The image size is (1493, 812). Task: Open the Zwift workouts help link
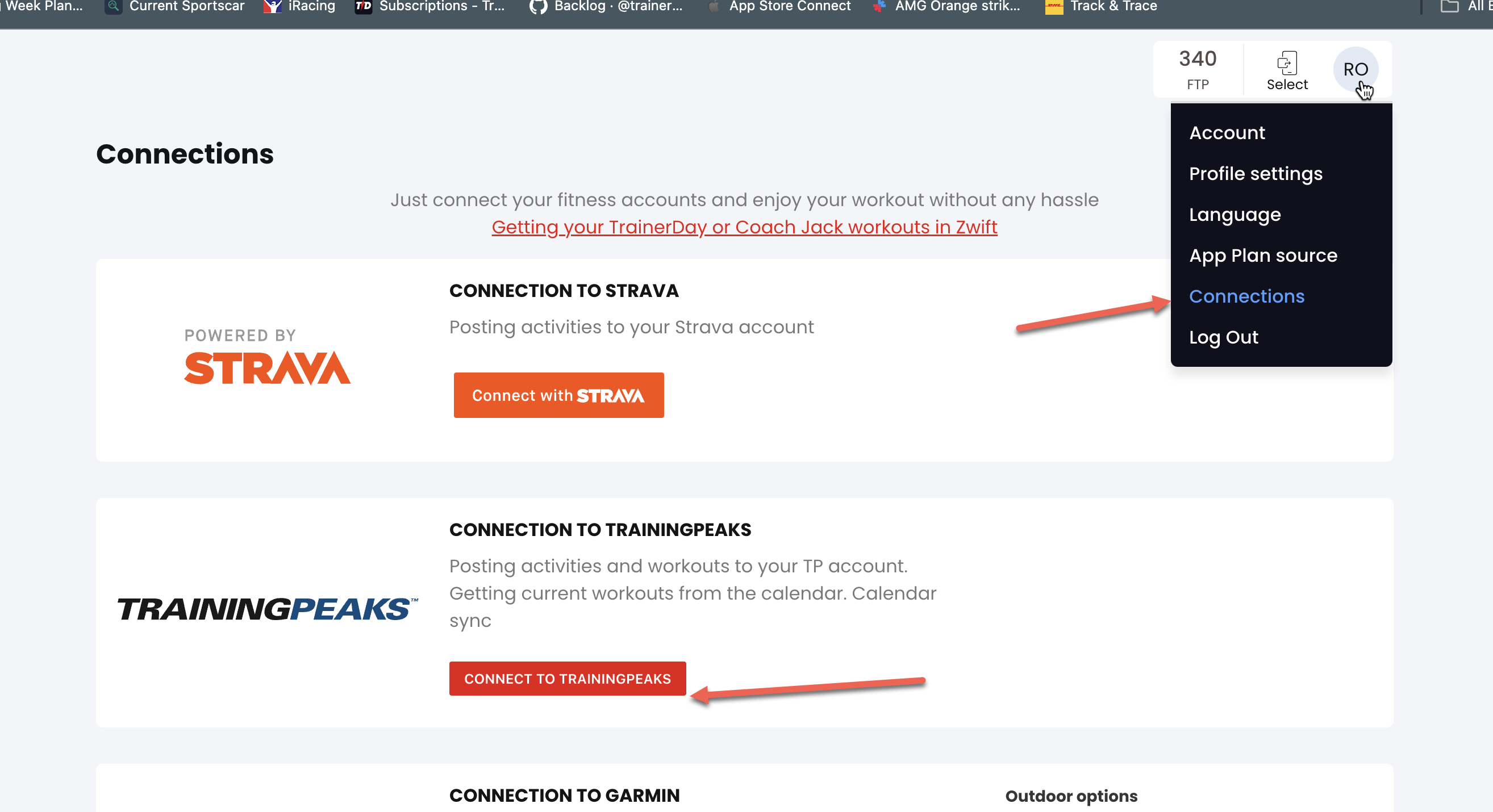pos(744,227)
